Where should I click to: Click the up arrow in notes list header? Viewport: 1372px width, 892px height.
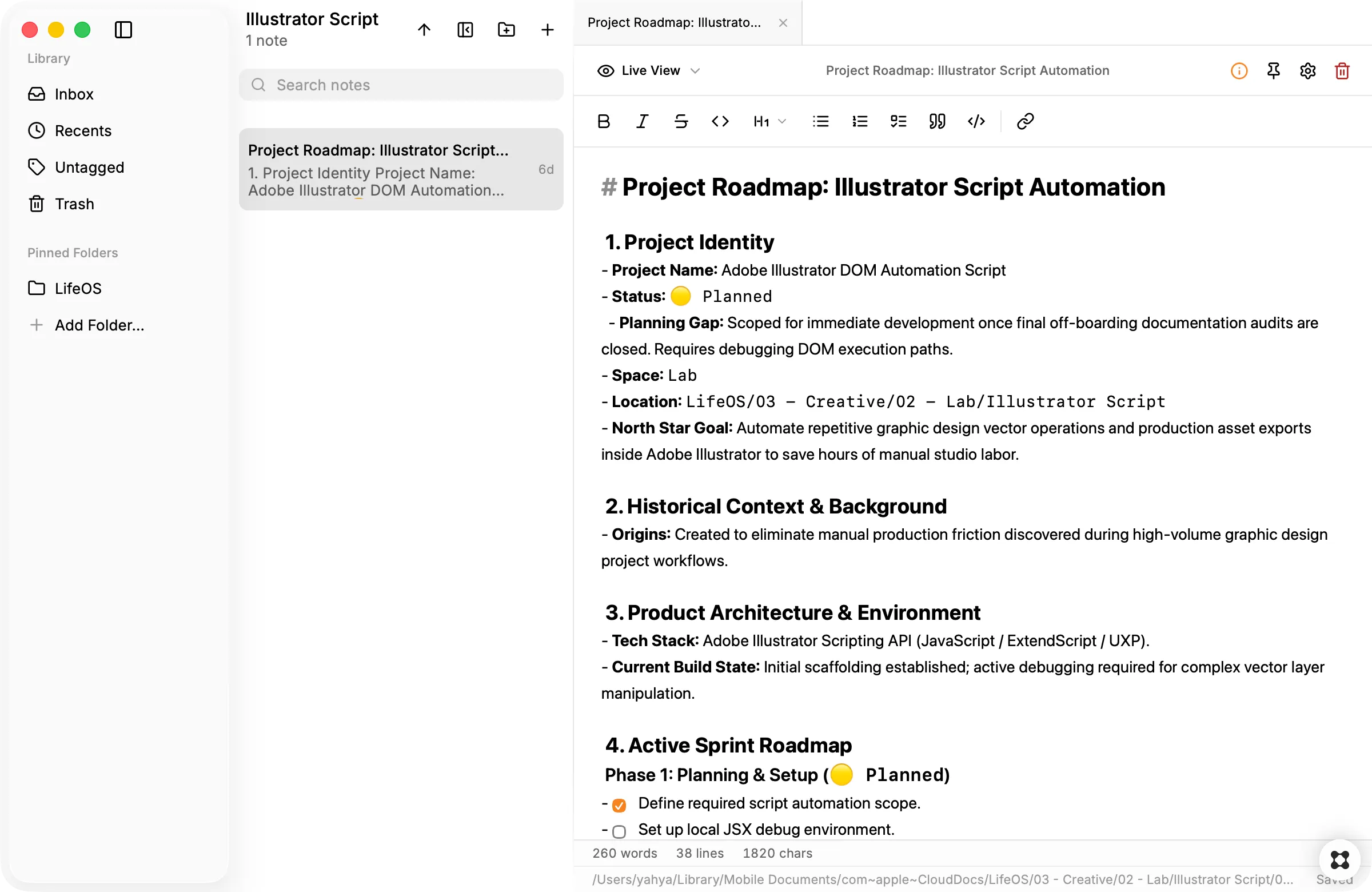(424, 29)
